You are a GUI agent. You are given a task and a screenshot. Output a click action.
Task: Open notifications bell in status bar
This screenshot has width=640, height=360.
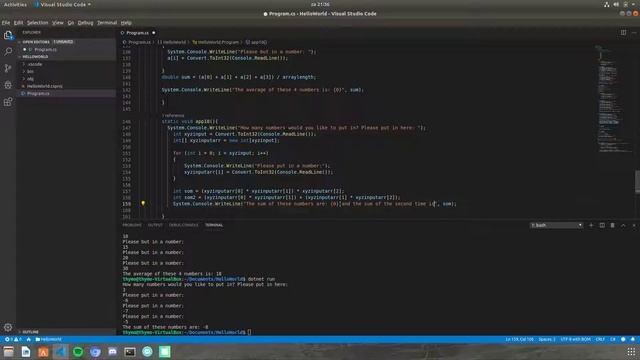633,339
